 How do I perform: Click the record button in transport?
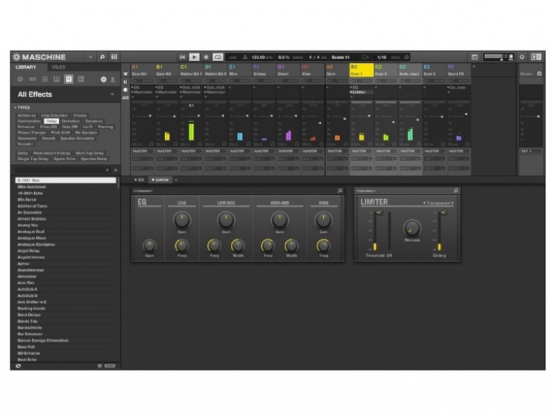click(x=206, y=57)
